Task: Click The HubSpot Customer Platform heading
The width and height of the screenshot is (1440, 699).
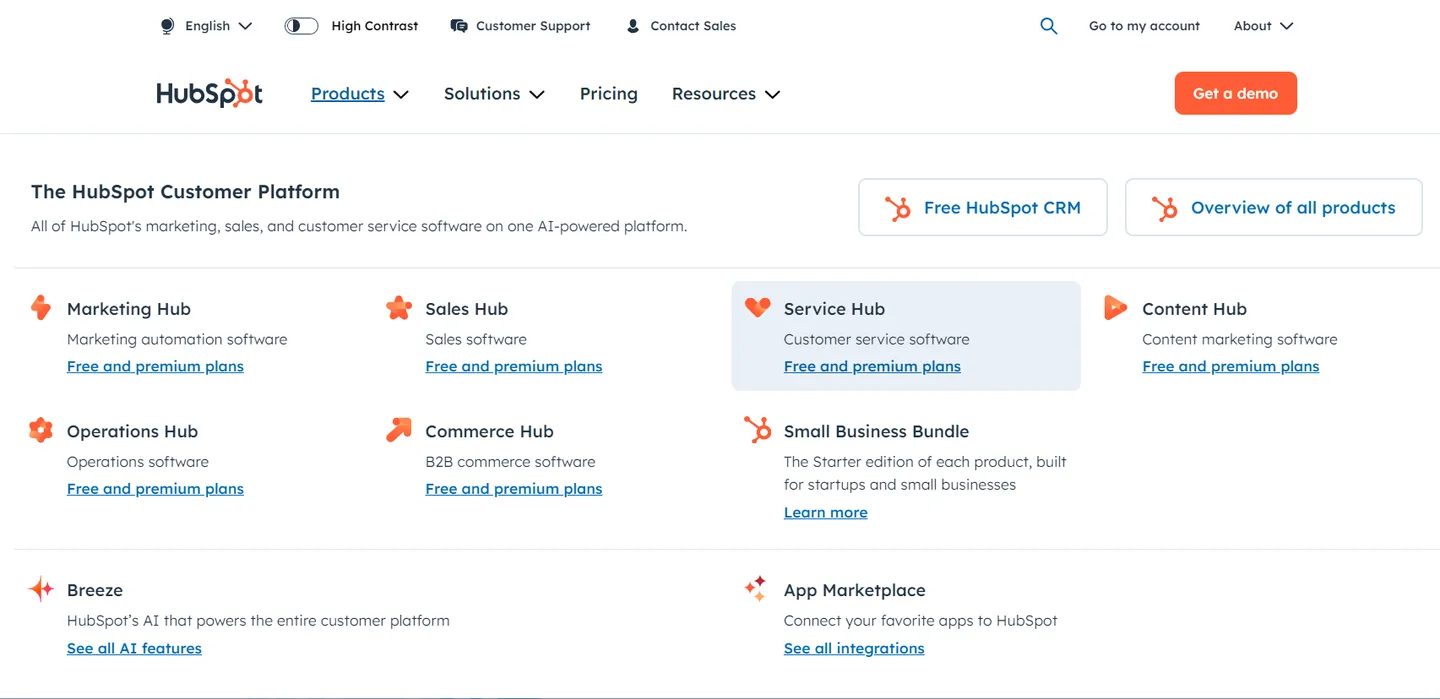Action: pyautogui.click(x=185, y=191)
